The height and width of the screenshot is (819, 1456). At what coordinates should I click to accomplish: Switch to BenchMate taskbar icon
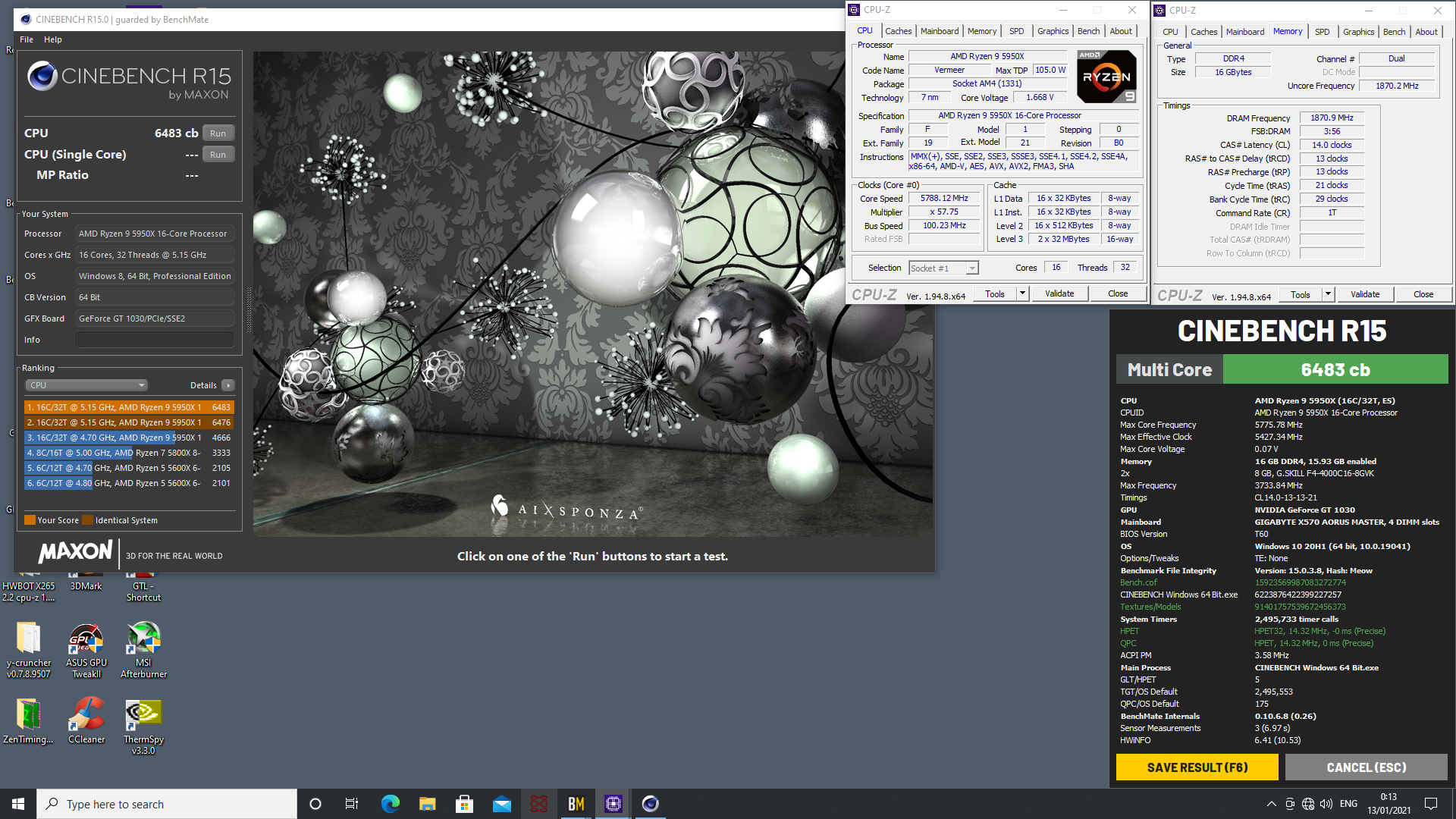(576, 804)
